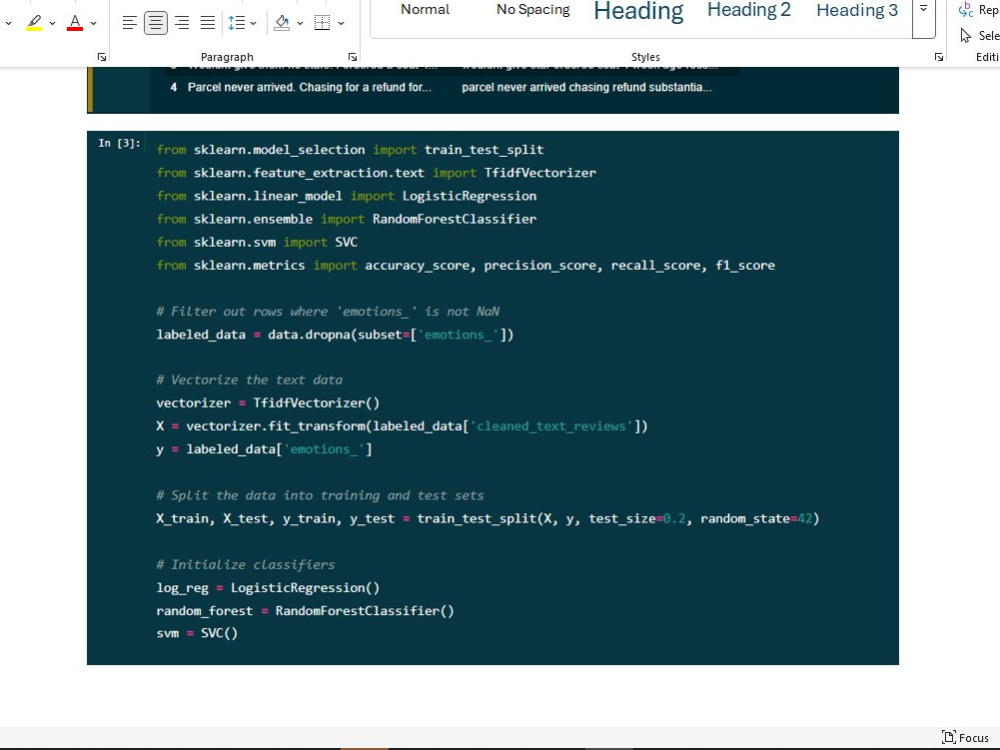Apply Heading 3 style

coord(857,10)
